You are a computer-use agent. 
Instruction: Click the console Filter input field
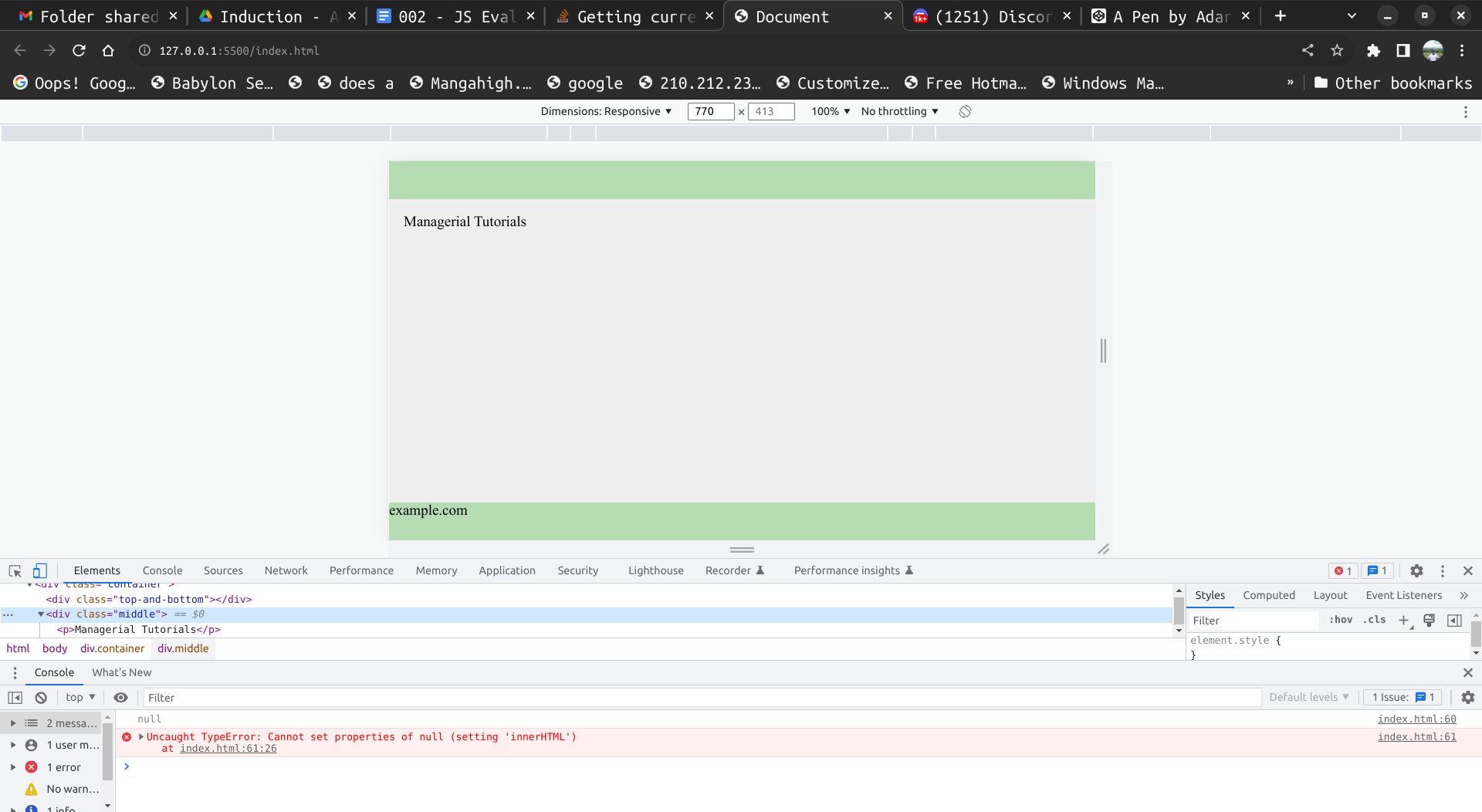coord(309,697)
